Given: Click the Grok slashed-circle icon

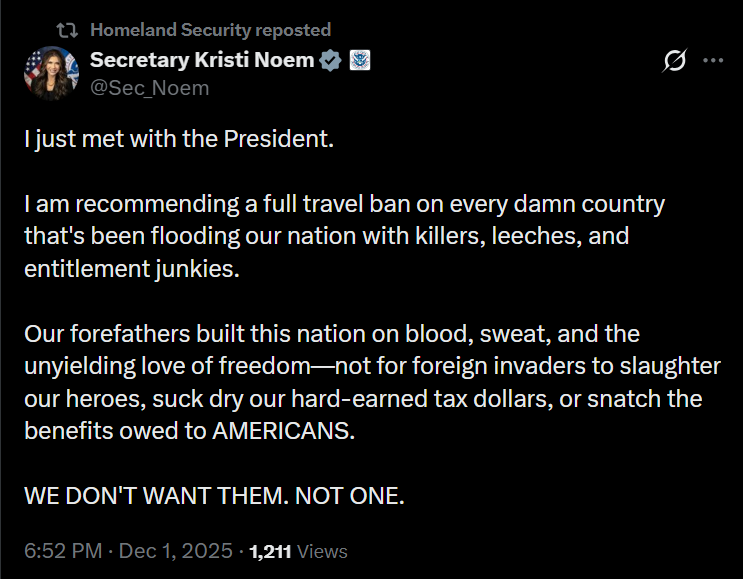Looking at the screenshot, I should pyautogui.click(x=675, y=61).
